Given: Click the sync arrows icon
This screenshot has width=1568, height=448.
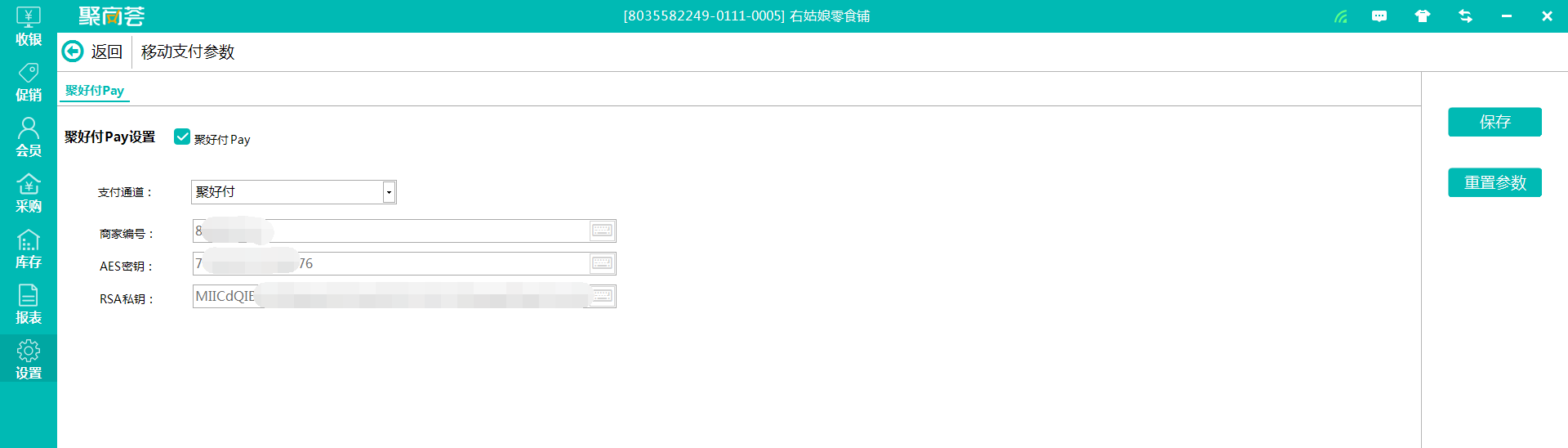Looking at the screenshot, I should pyautogui.click(x=1465, y=16).
